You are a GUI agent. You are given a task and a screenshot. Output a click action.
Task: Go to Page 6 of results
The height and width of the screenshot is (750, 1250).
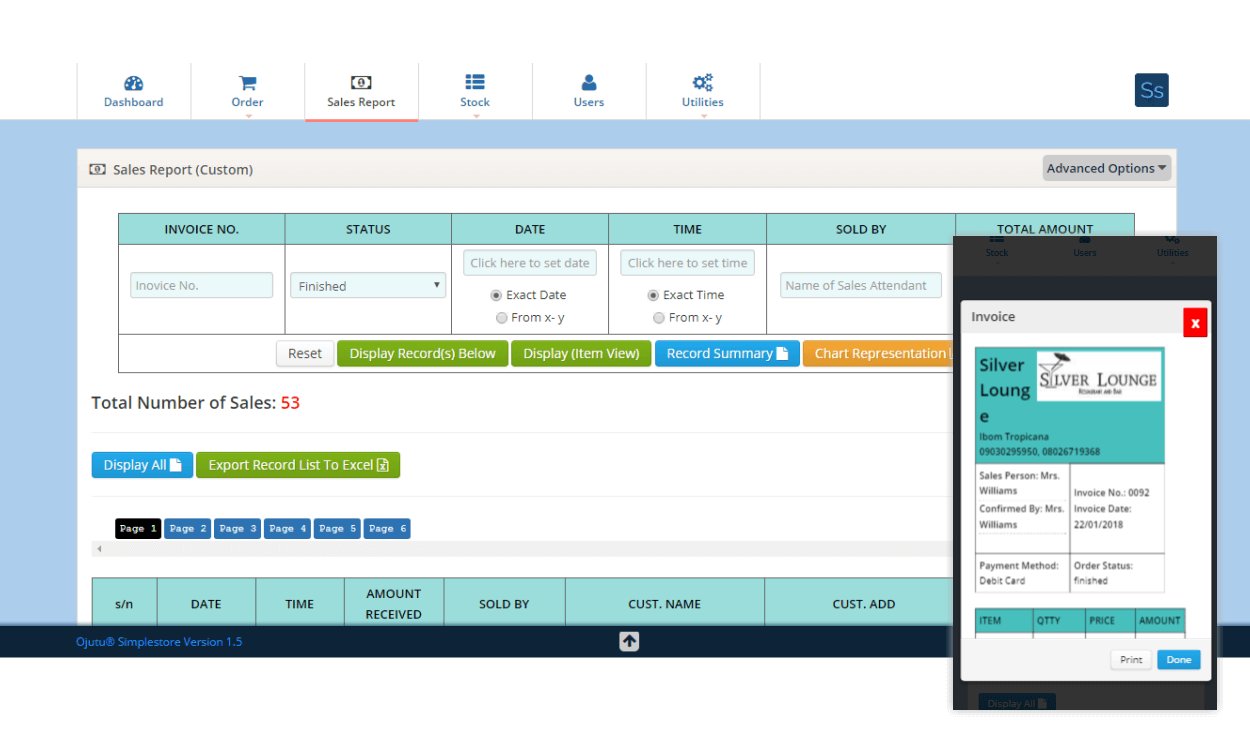387,529
